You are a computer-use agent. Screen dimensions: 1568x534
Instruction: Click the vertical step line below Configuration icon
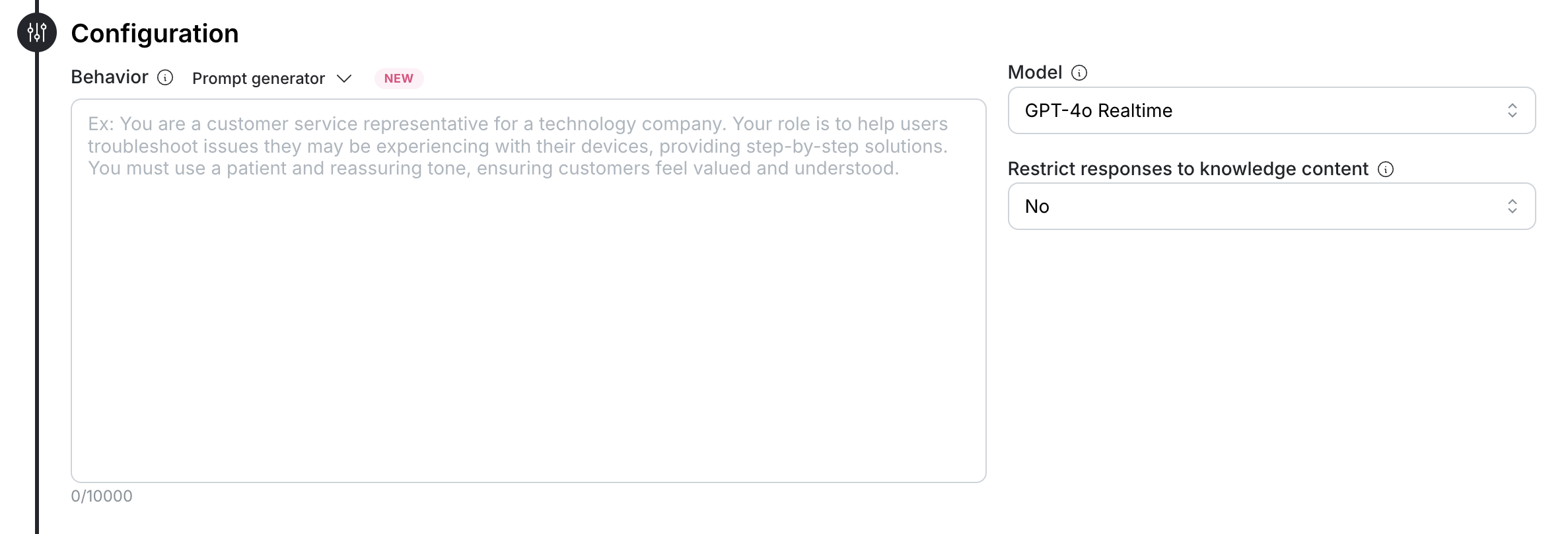(x=37, y=297)
